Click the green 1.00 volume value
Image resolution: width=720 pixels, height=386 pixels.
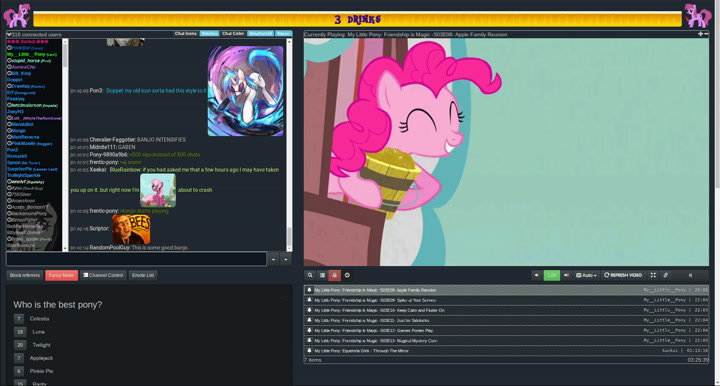551,275
